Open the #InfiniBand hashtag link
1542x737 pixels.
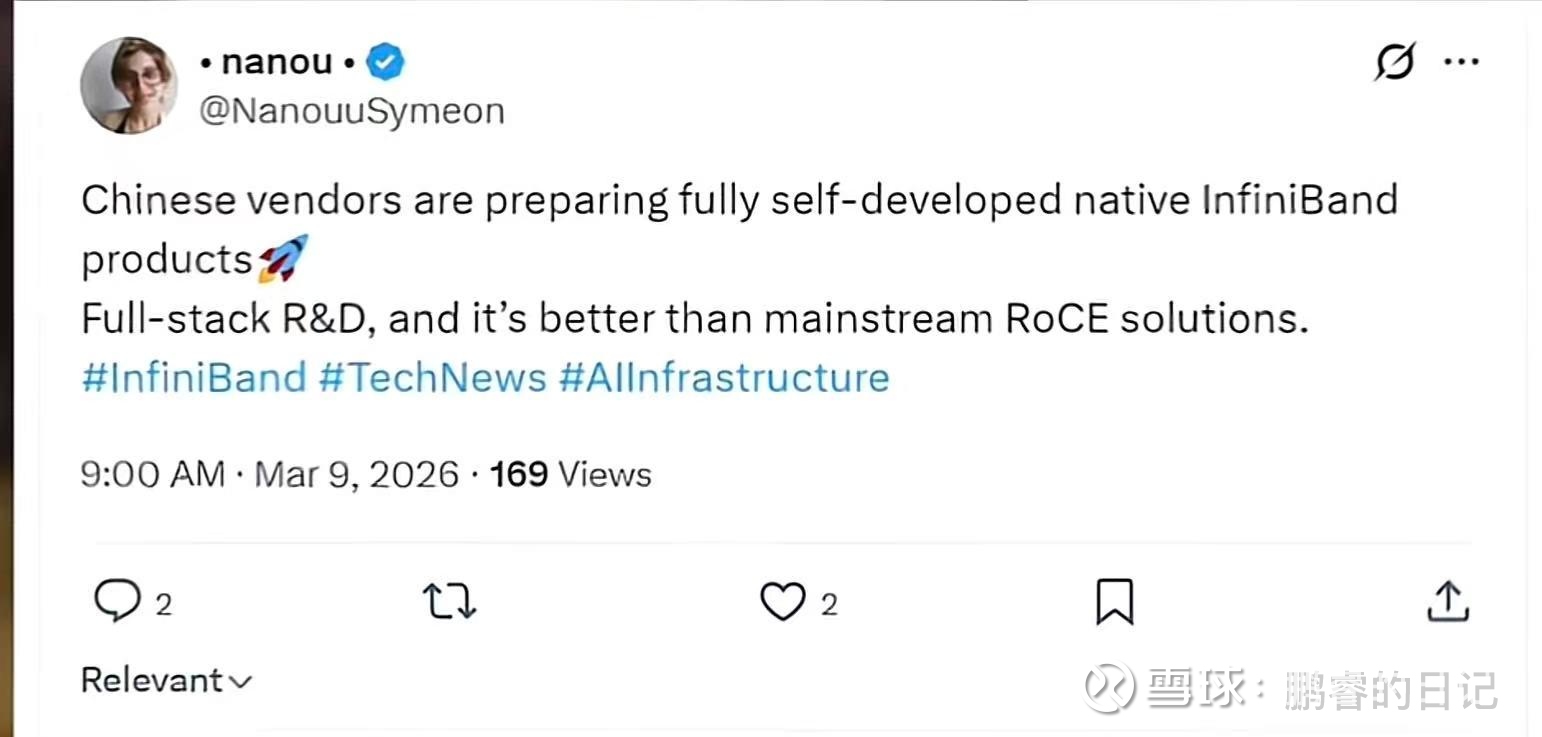click(x=193, y=378)
